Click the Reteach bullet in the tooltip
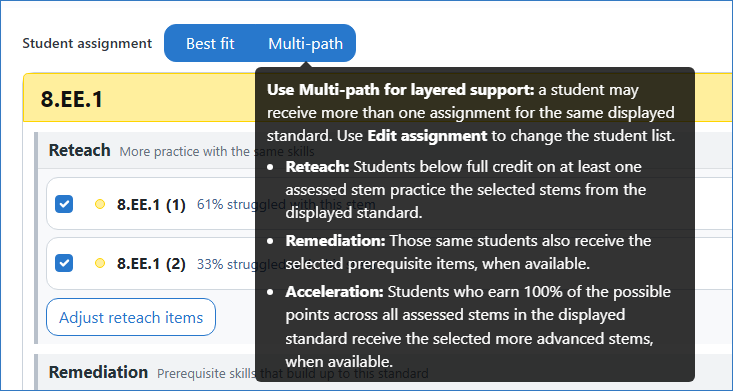This screenshot has width=733, height=391. point(466,190)
